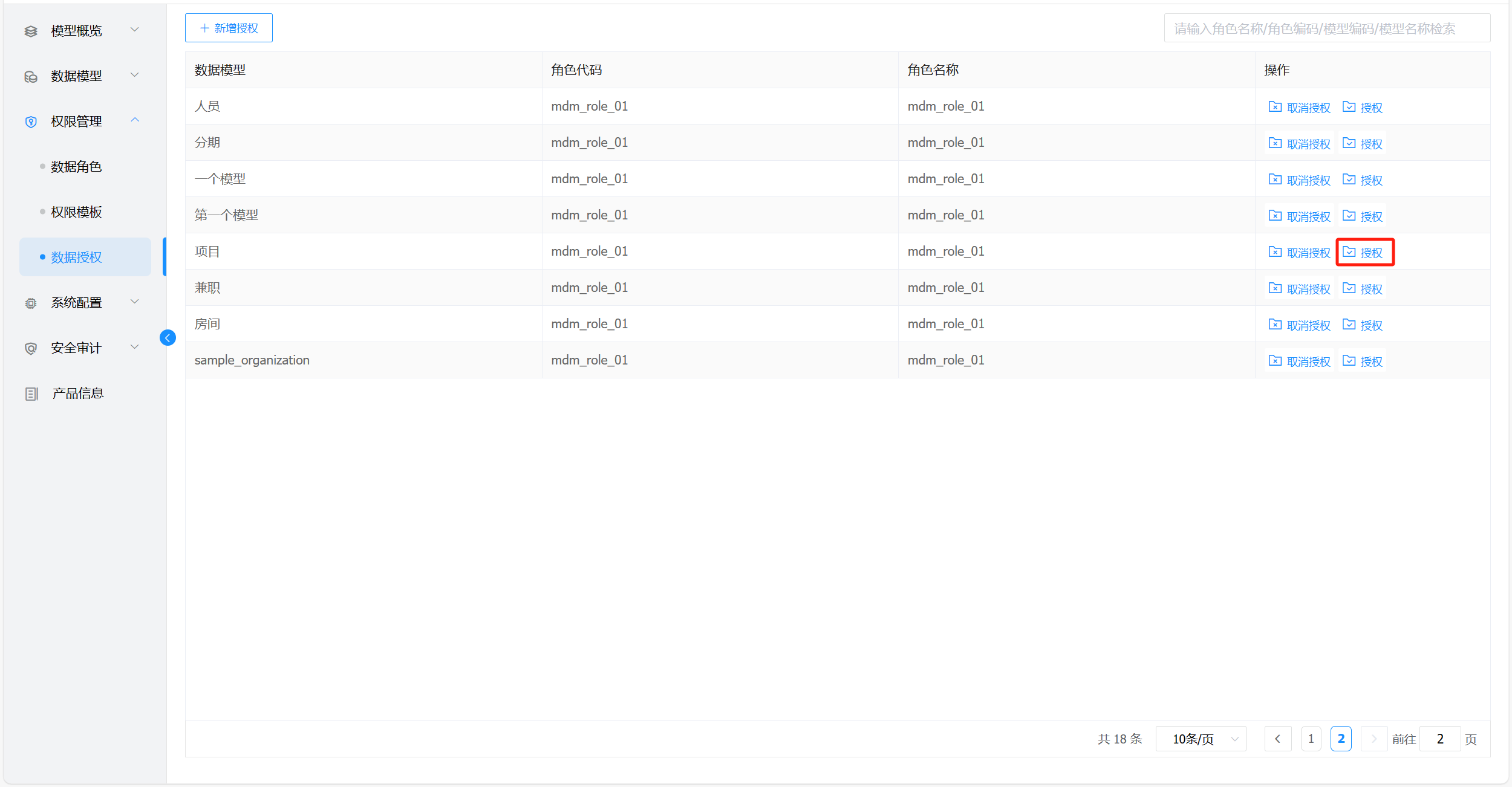
Task: Collapse the 权限管理 submenu chevron
Action: tap(135, 120)
